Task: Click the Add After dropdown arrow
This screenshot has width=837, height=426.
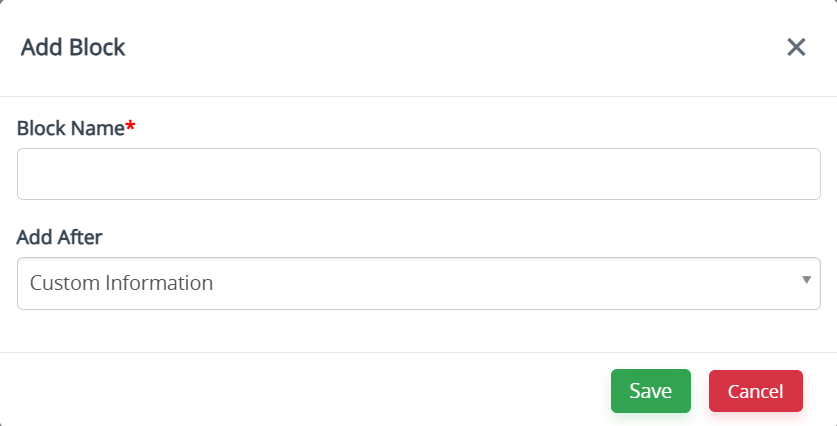Action: [x=806, y=280]
